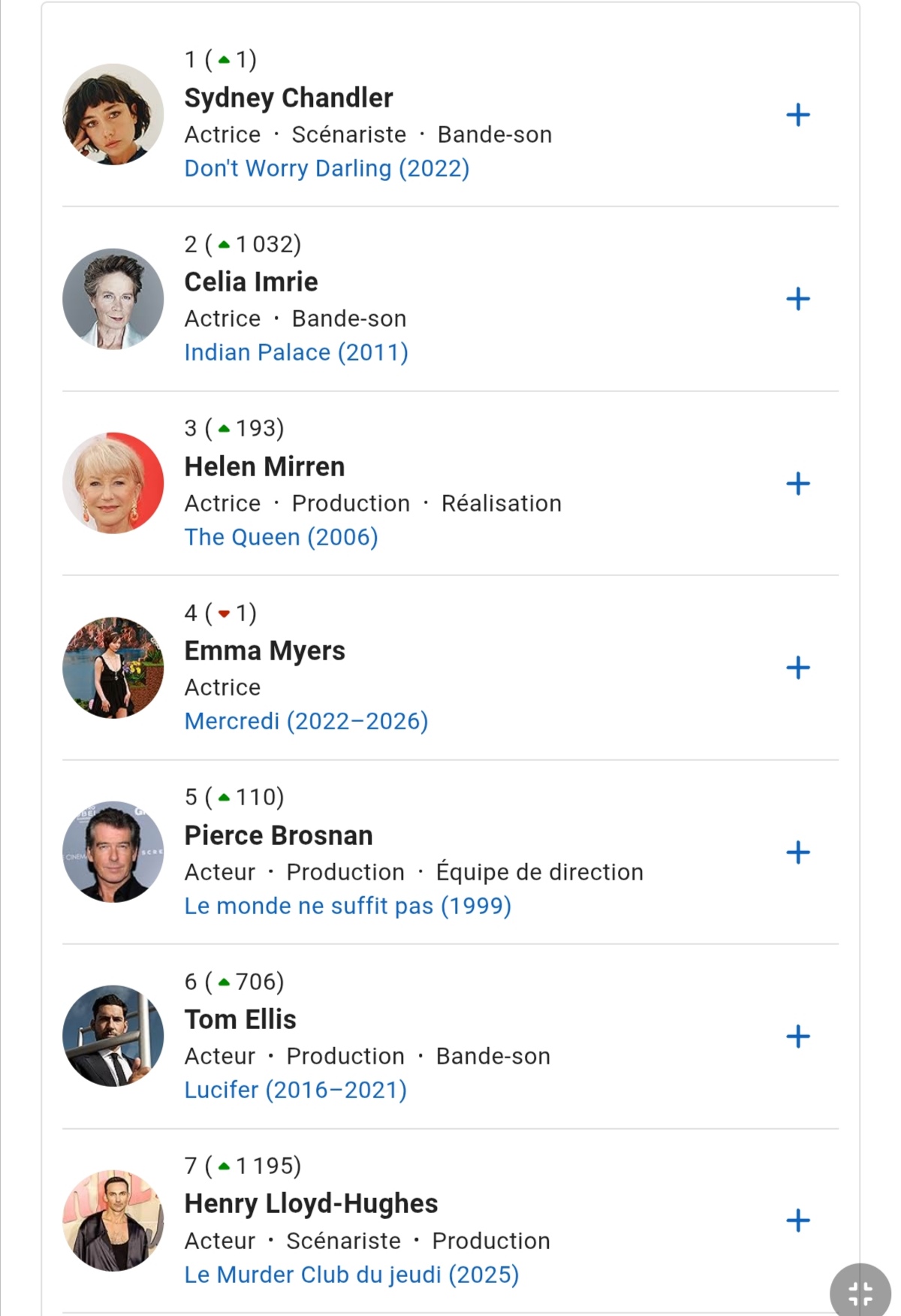Screen dimensions: 901x1316
Task: Open the Don't Worry Darling (2022) link
Action: (327, 168)
